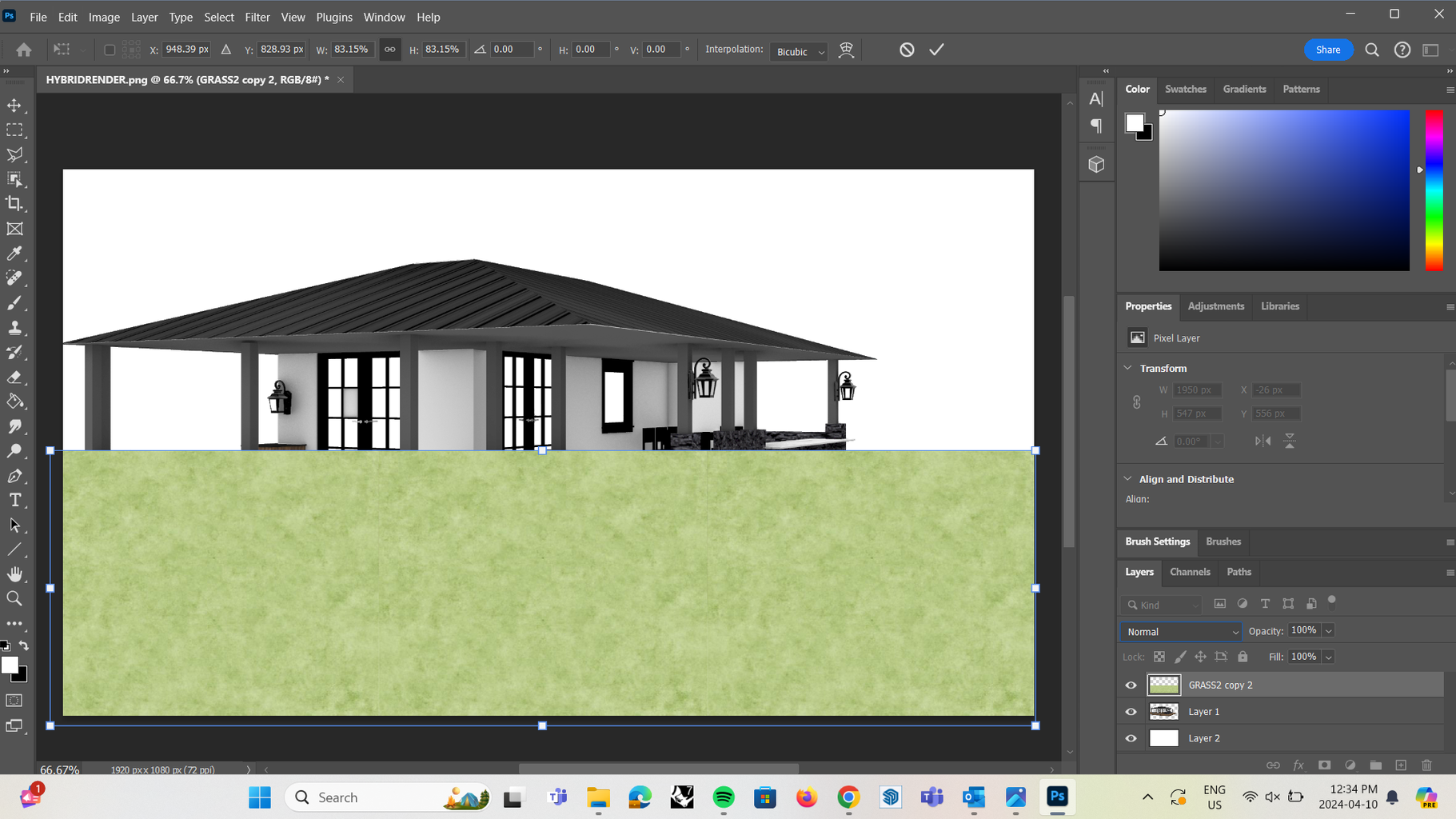Screen dimensions: 1456x819
Task: Open the Filter menu
Action: click(x=257, y=17)
